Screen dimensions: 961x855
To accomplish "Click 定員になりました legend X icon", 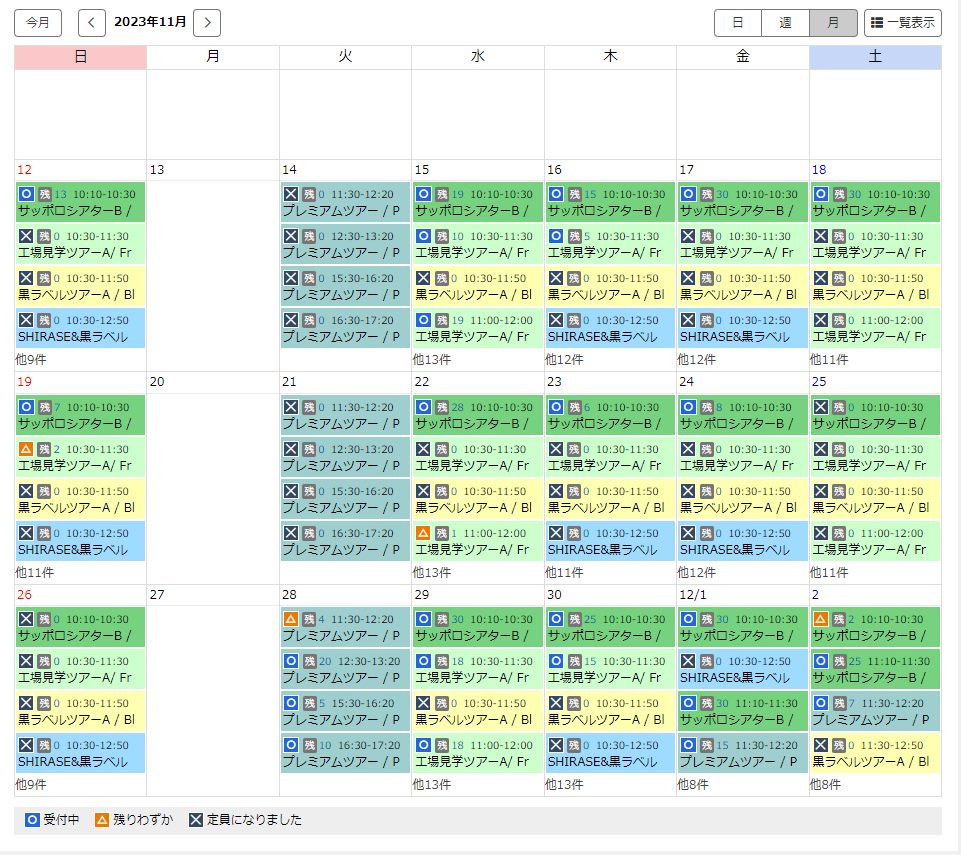I will [196, 820].
